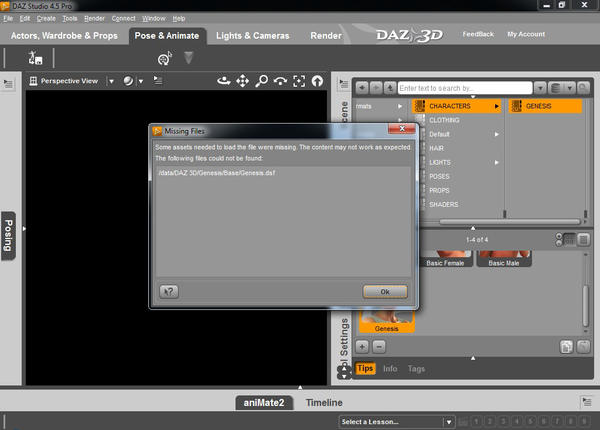Activate the Zoom magnifier viewport tool
The image size is (600, 430).
(x=261, y=81)
